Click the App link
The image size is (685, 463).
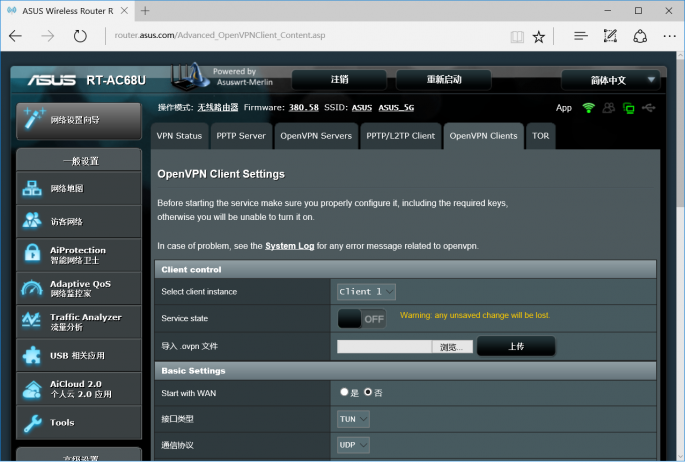[564, 108]
